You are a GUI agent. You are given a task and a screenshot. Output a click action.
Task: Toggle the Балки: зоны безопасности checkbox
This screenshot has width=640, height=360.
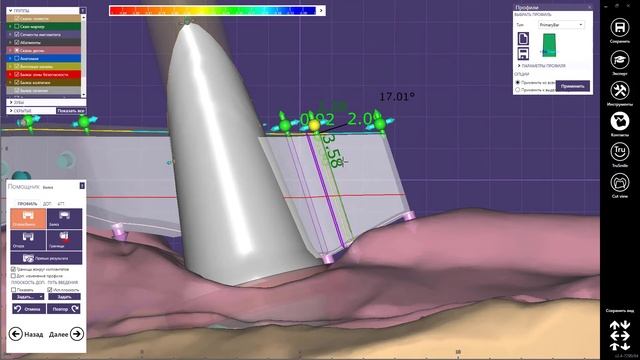(x=17, y=75)
